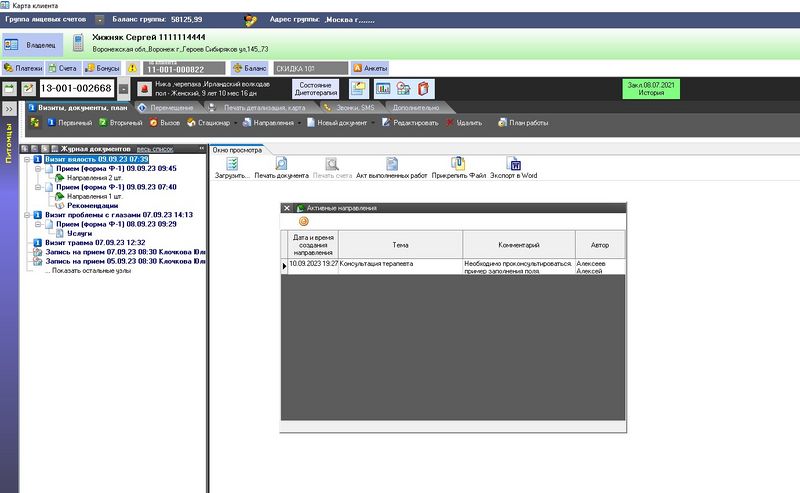Click the orange refresh icon in Активные направления
This screenshot has height=493, width=800.
coord(303,221)
